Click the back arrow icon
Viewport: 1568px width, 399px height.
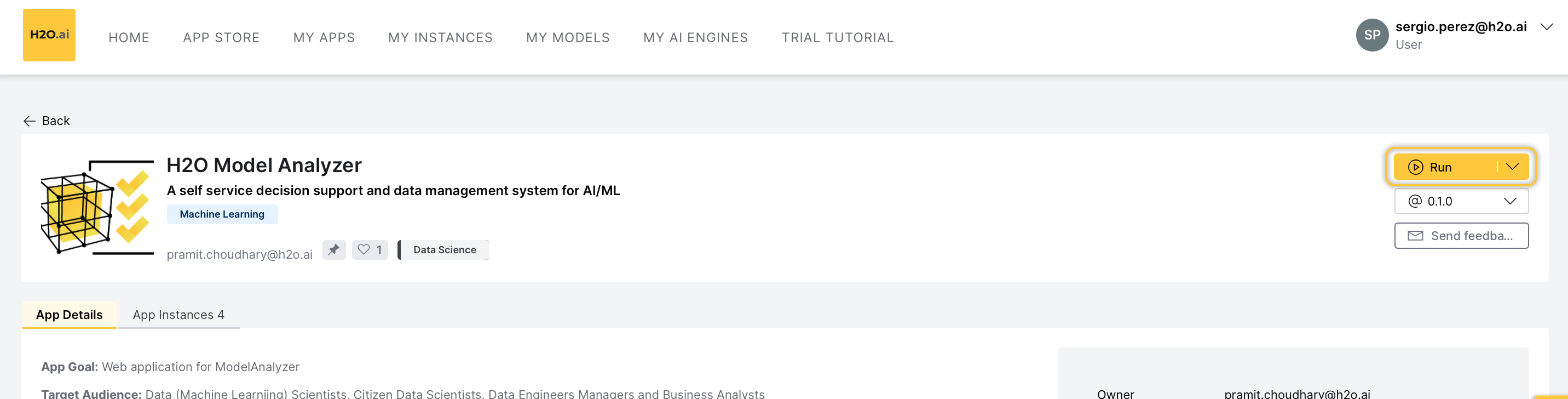click(29, 121)
